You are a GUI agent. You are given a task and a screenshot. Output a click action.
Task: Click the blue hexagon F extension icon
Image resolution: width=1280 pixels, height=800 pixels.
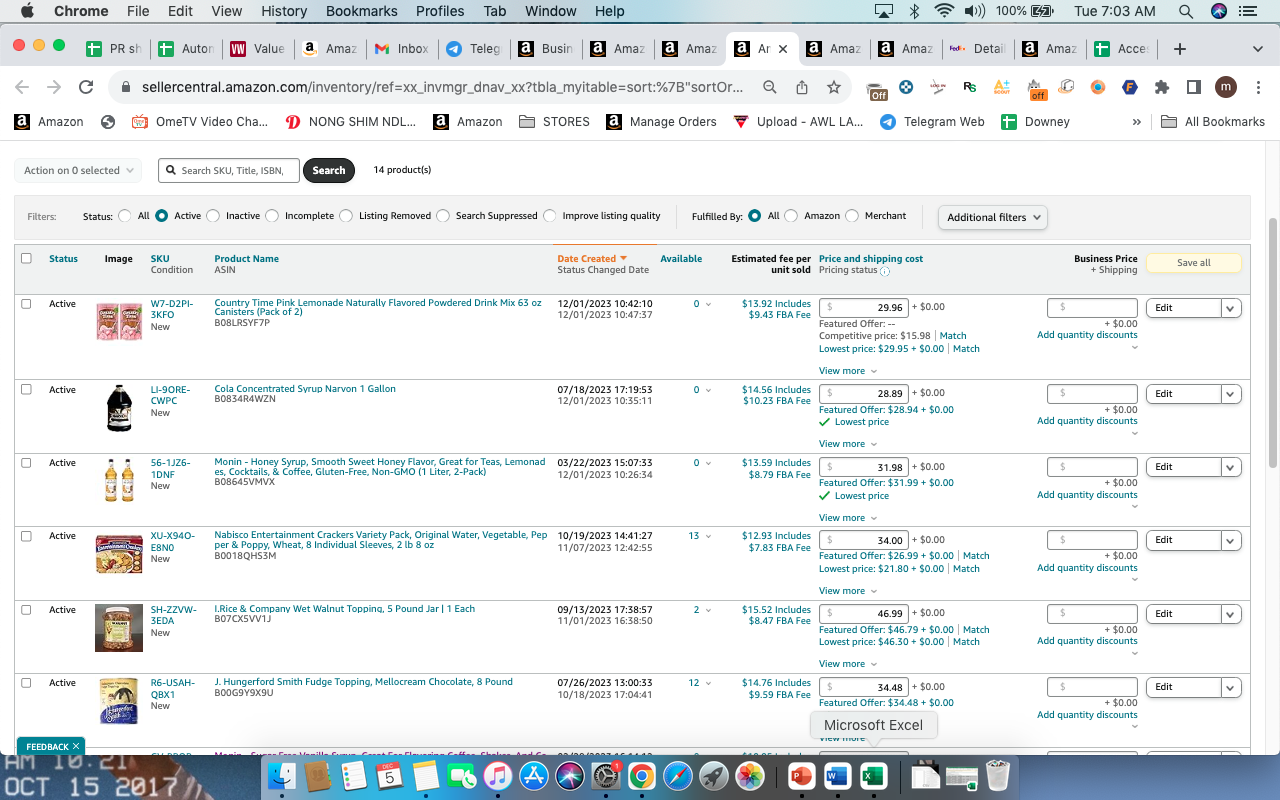pos(1130,87)
